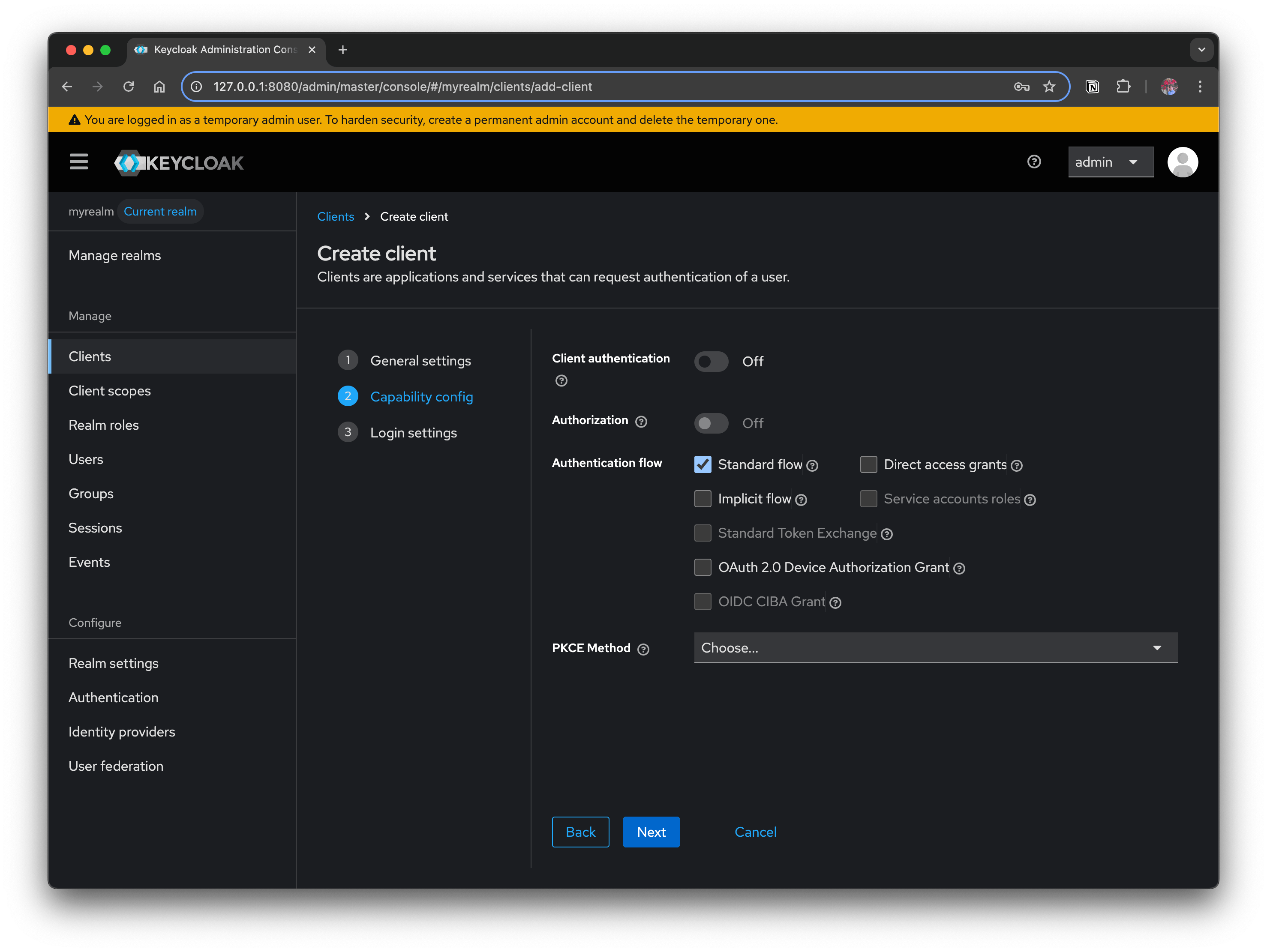Open the password key icon in address bar
This screenshot has height=952, width=1267.
tap(1021, 87)
